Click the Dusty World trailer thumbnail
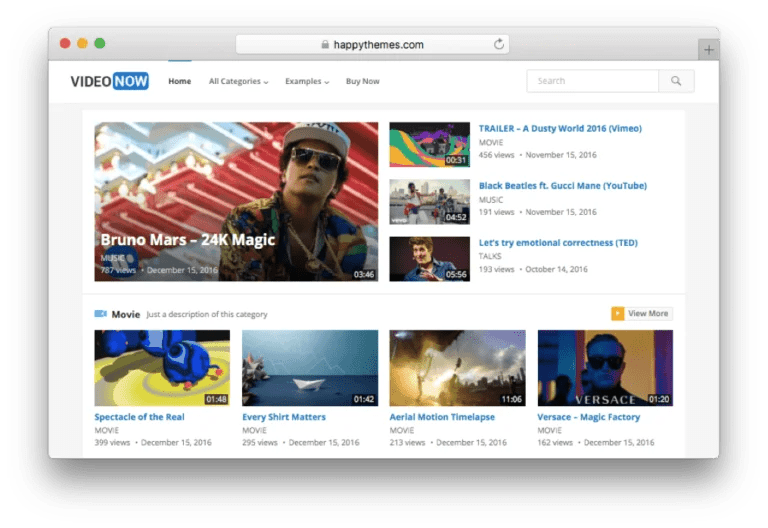The height and width of the screenshot is (528, 768). click(430, 144)
